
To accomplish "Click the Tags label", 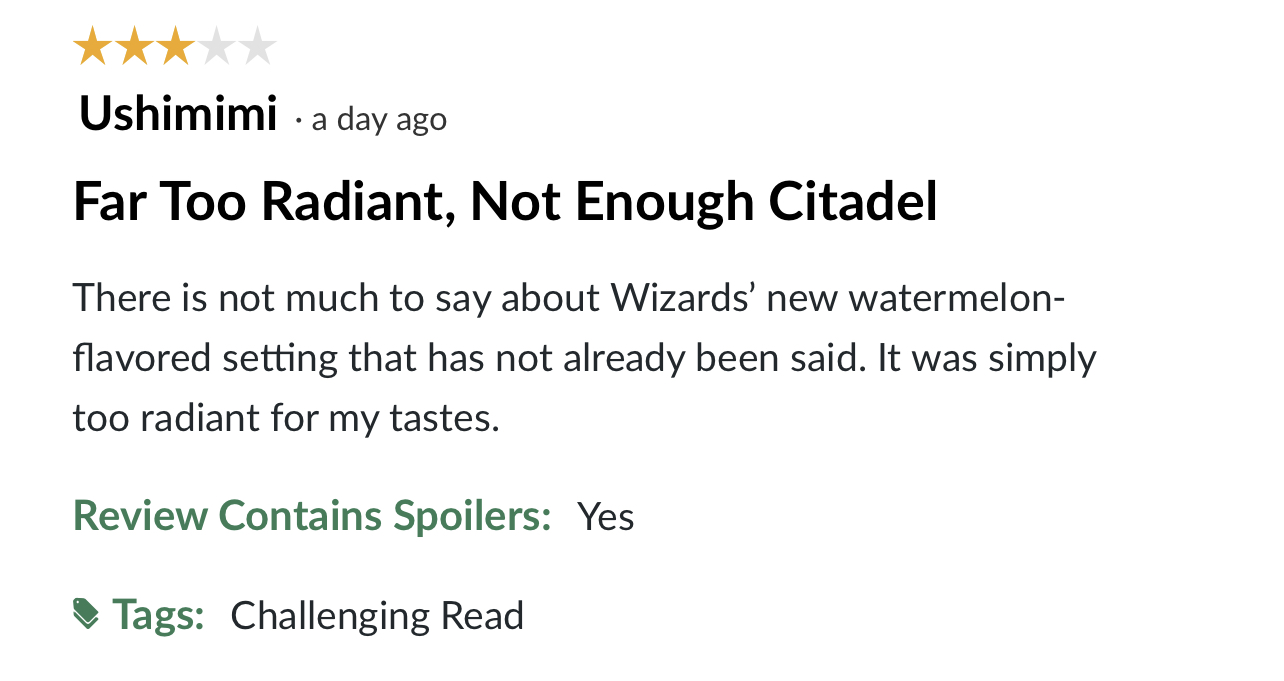I will (158, 614).
